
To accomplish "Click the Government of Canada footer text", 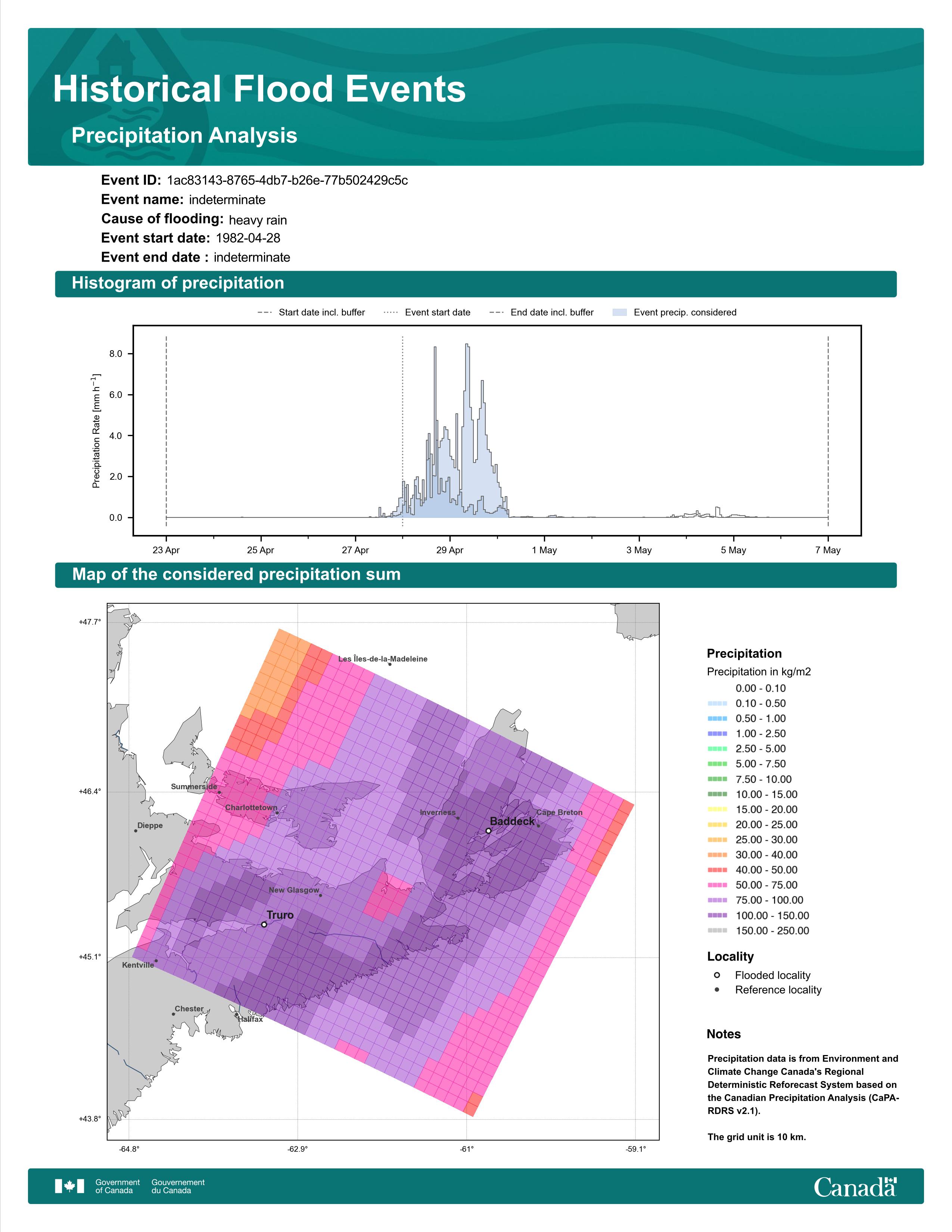I will pos(117,1186).
